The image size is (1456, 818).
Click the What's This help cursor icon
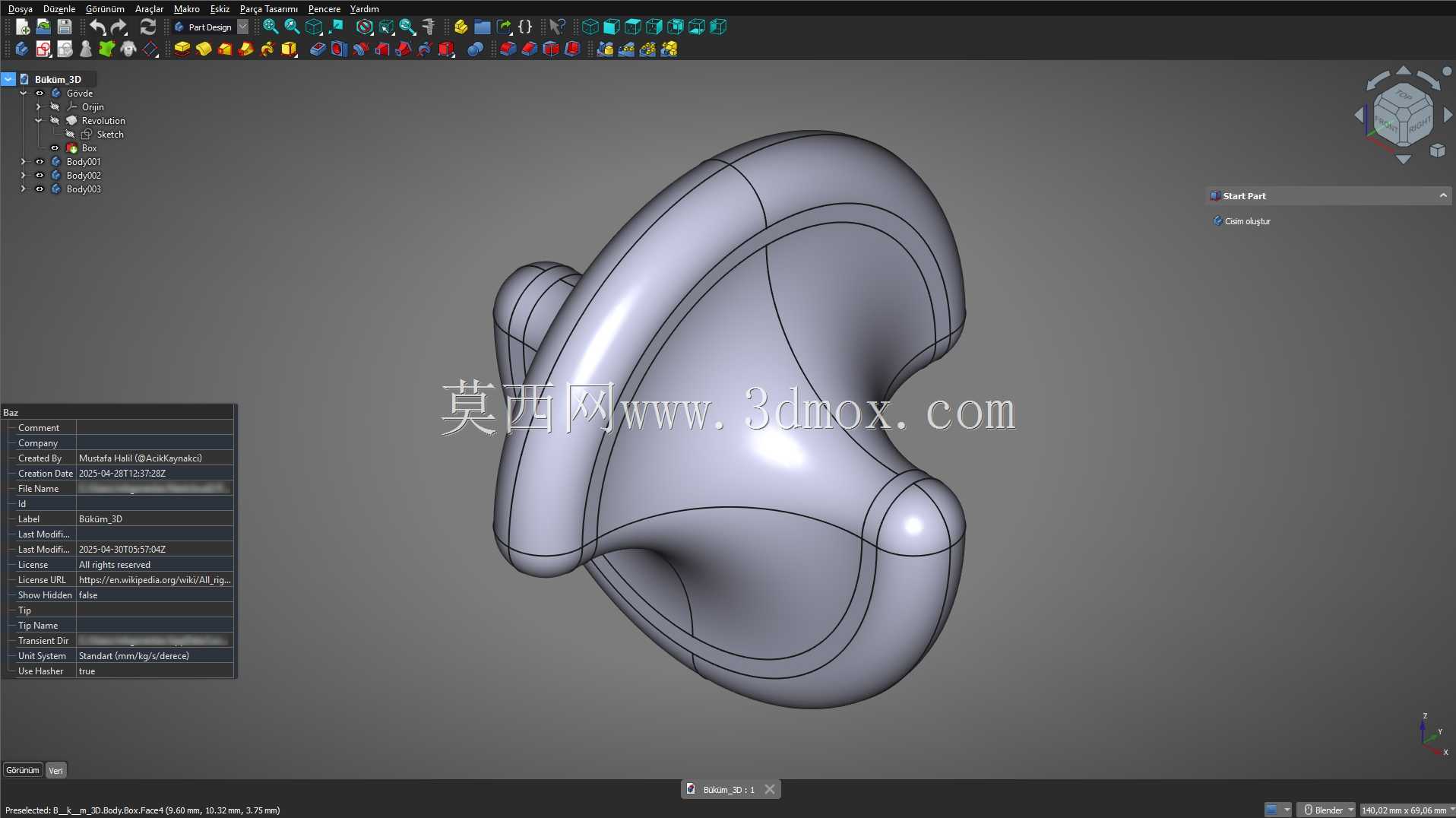click(x=557, y=27)
